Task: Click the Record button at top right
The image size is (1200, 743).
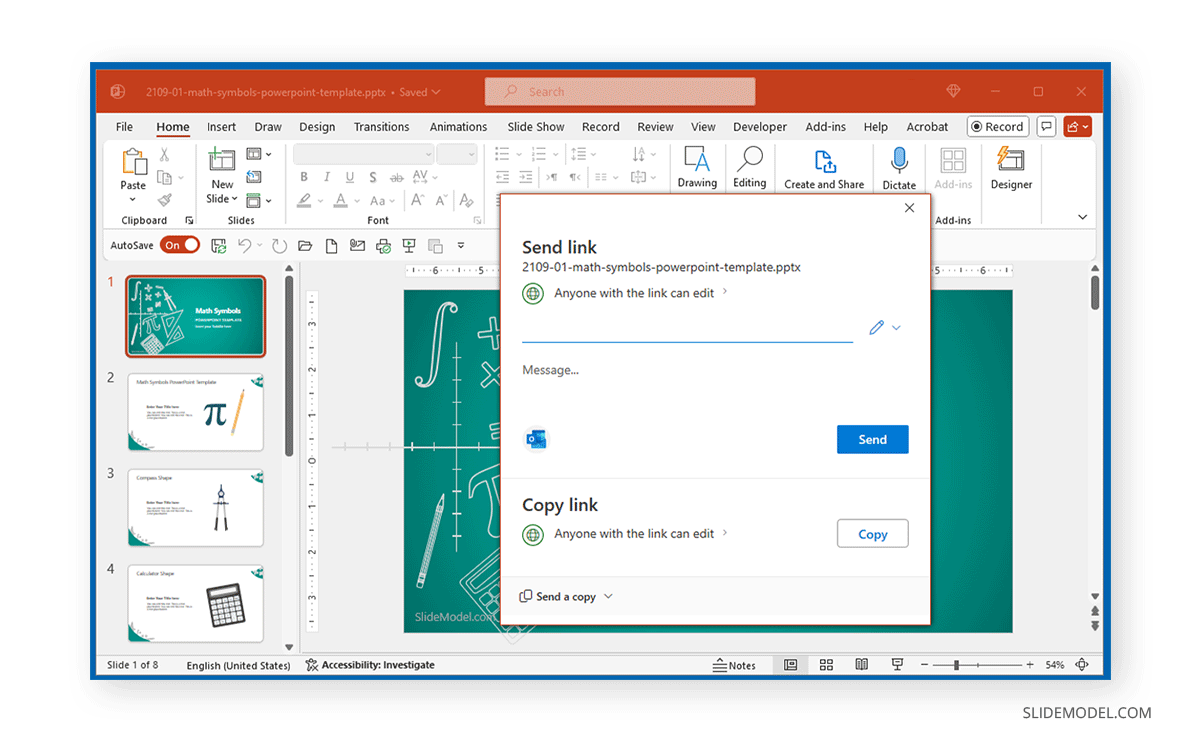Action: tap(997, 127)
